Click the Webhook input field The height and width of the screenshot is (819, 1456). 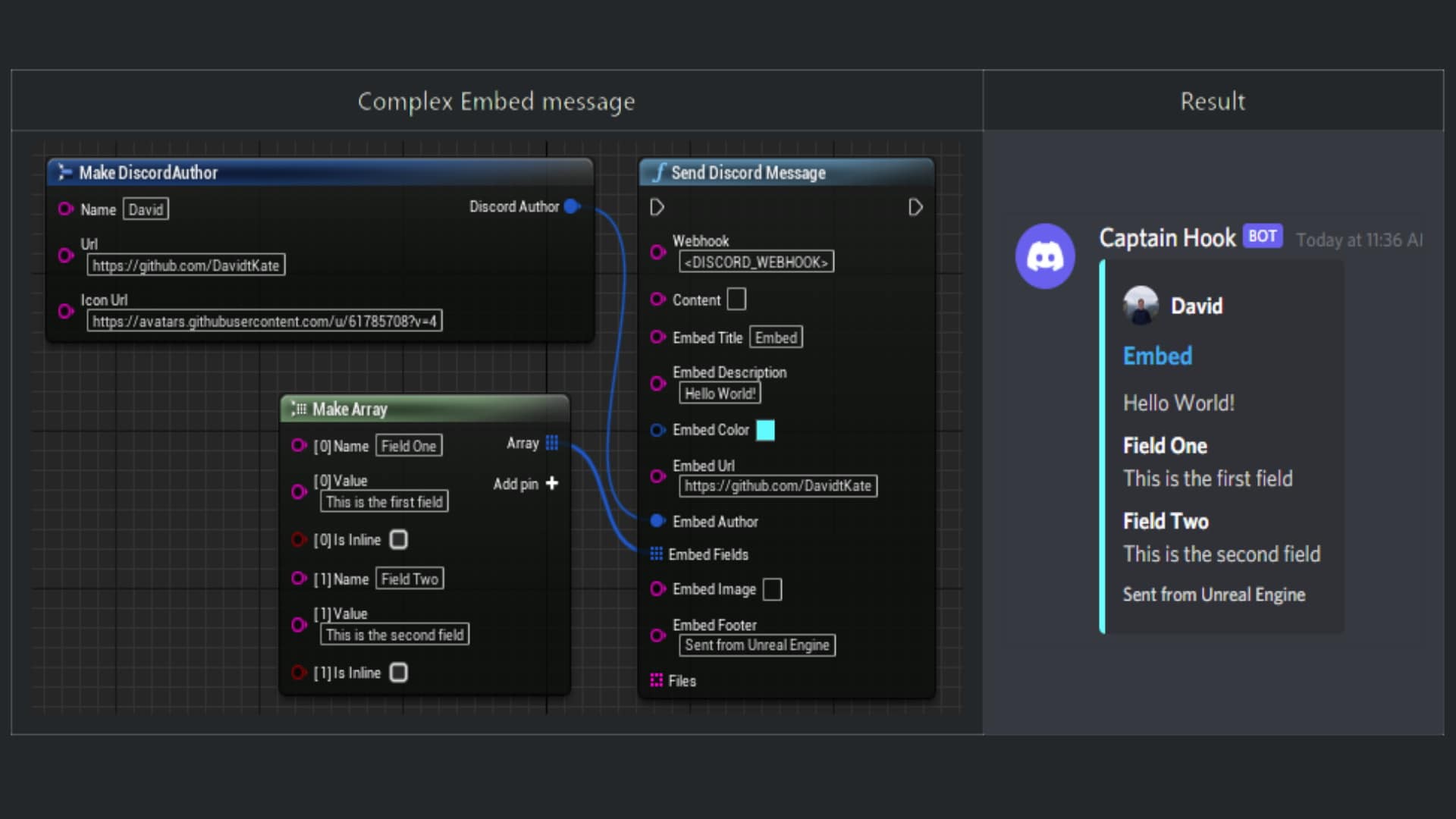coord(752,261)
